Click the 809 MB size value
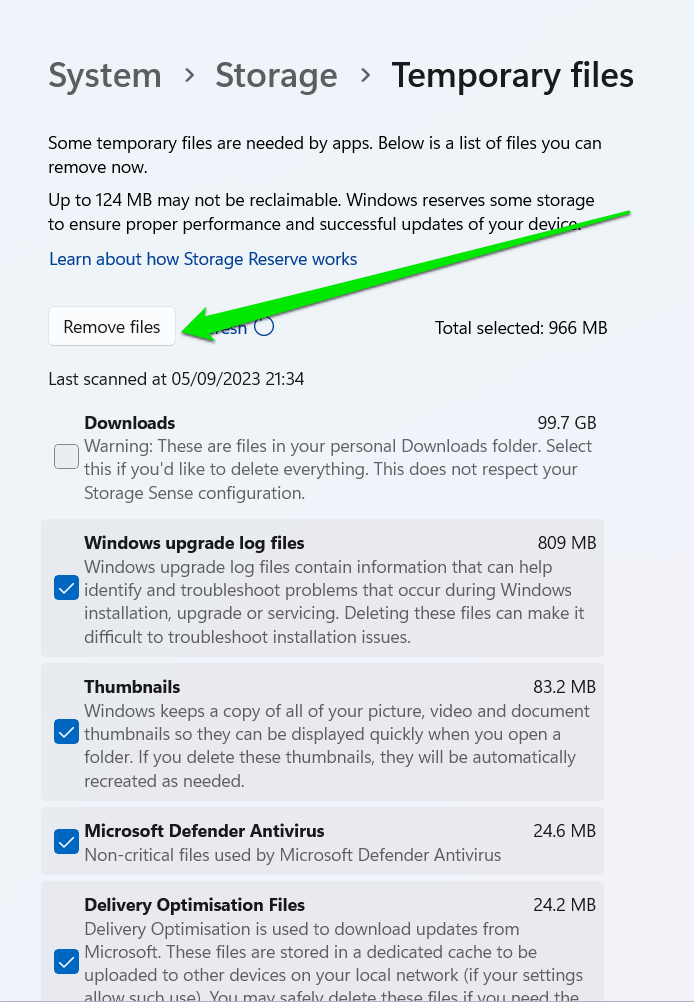Screen dimensions: 694x1002 pyautogui.click(x=567, y=543)
